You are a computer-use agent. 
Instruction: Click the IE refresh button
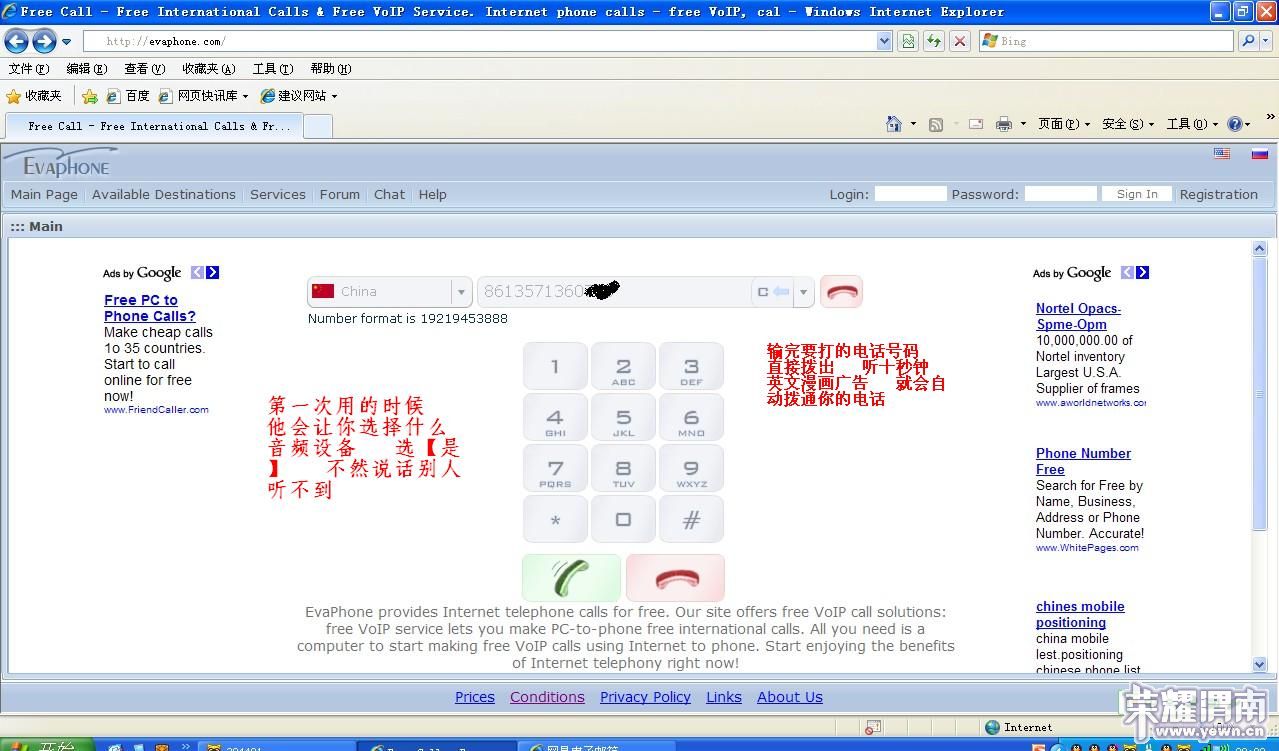coord(933,41)
